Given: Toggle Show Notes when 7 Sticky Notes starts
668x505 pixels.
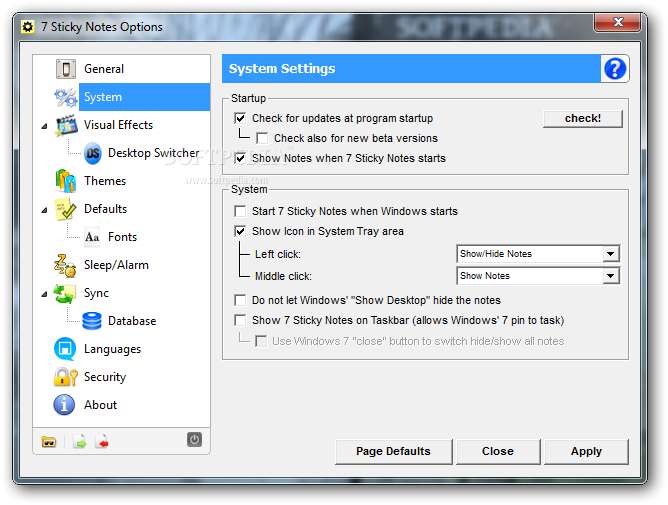Looking at the screenshot, I should pyautogui.click(x=240, y=158).
